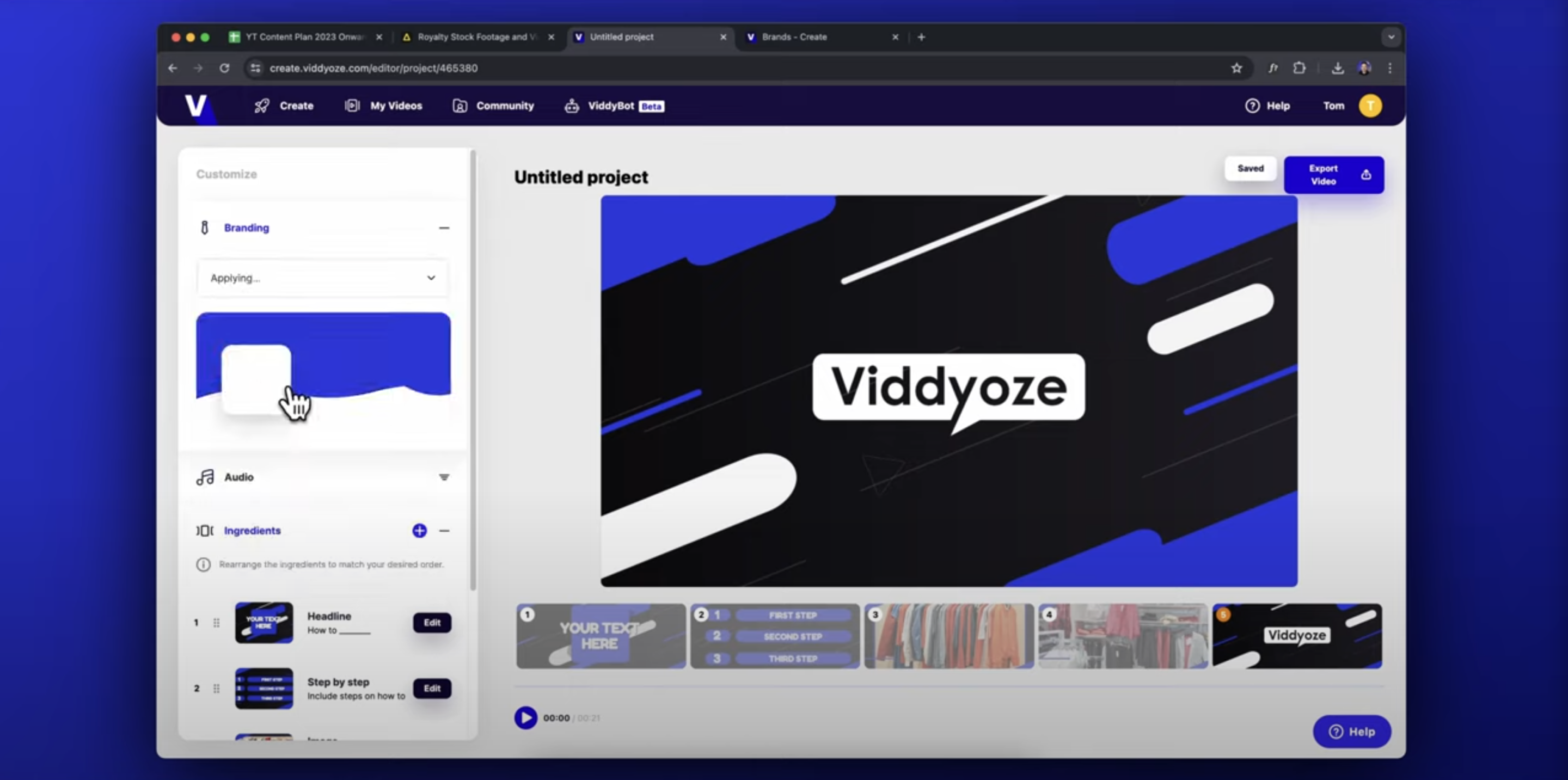The width and height of the screenshot is (1568, 780).
Task: Go forward in browser
Action: coord(198,68)
